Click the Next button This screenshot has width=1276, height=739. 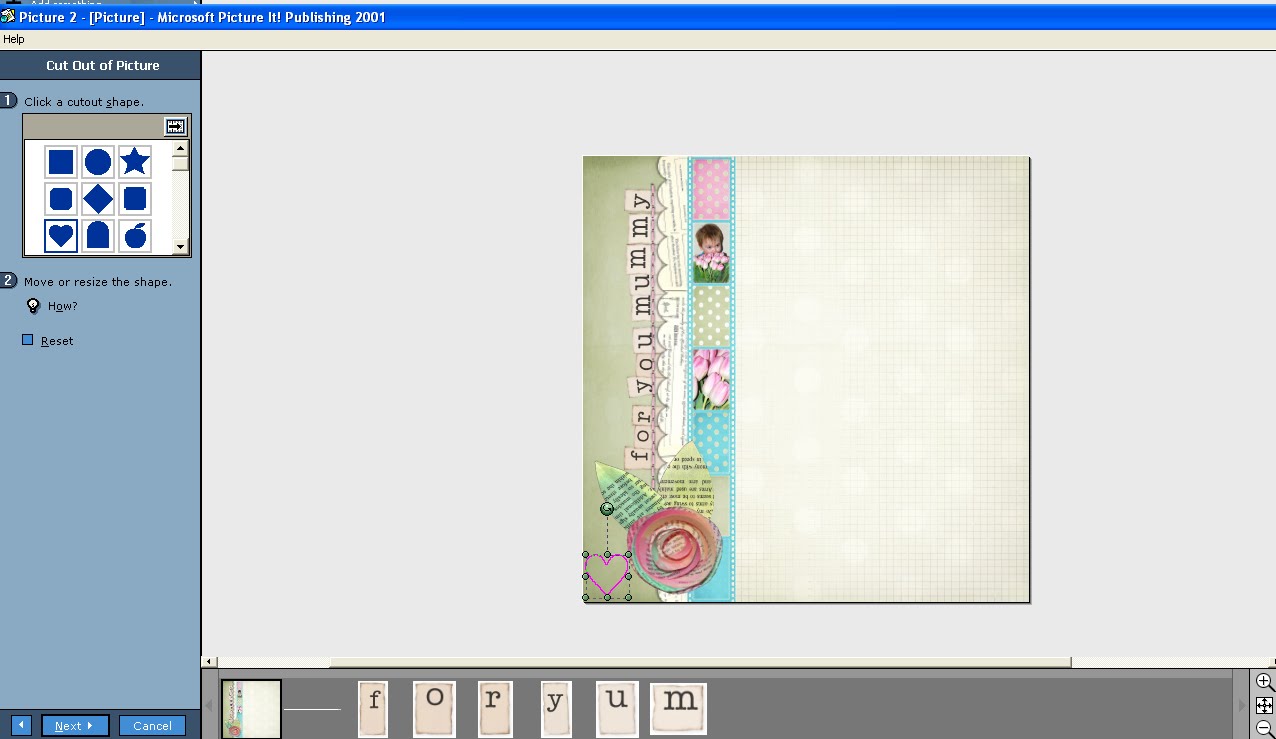point(75,726)
